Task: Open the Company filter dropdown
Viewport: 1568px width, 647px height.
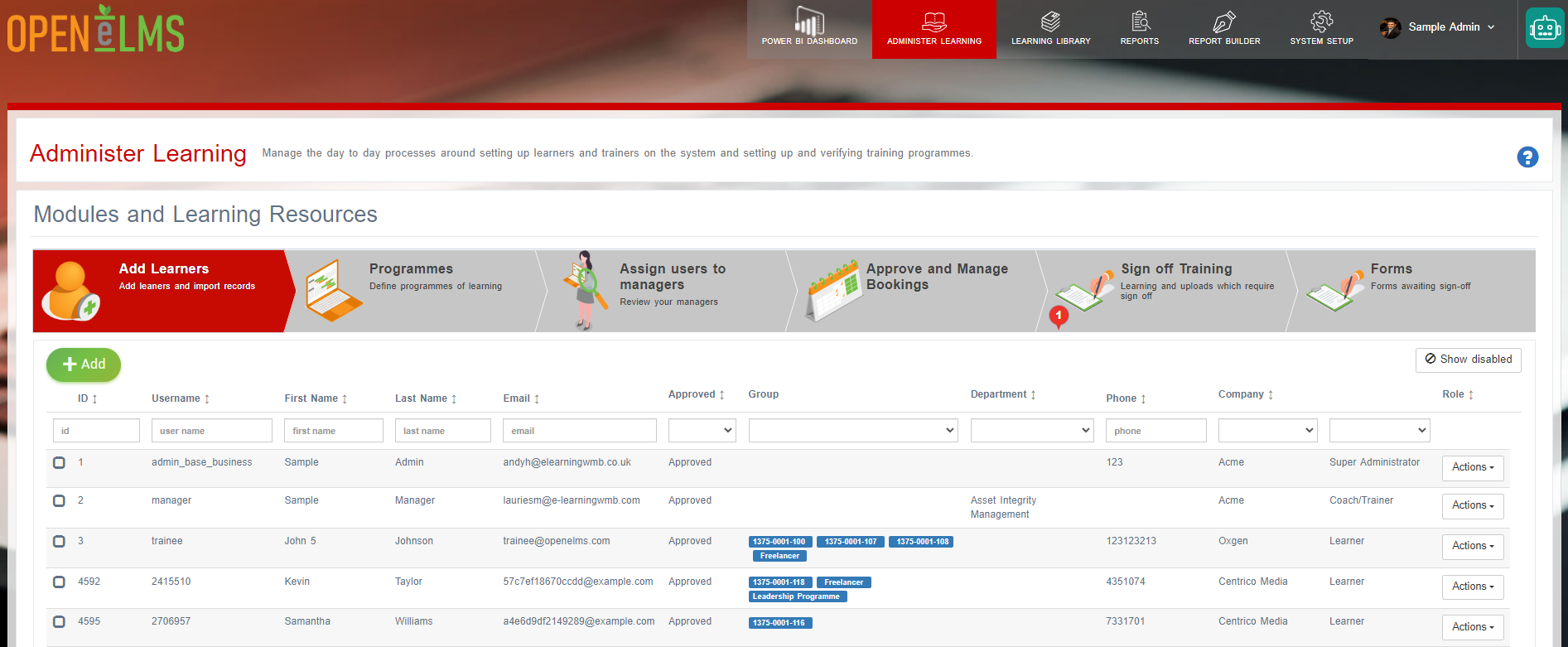Action: click(1267, 430)
